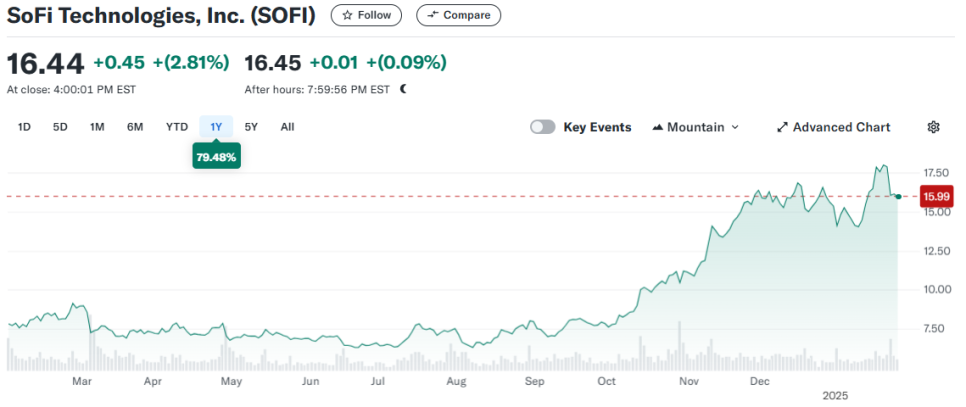Click the Nov axis label
966x407 pixels.
click(x=689, y=382)
